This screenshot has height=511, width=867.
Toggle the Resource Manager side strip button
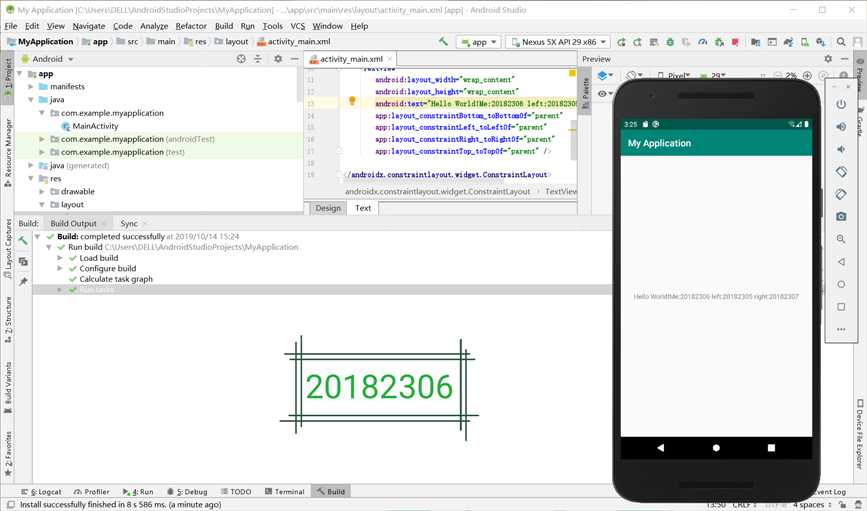coord(8,152)
